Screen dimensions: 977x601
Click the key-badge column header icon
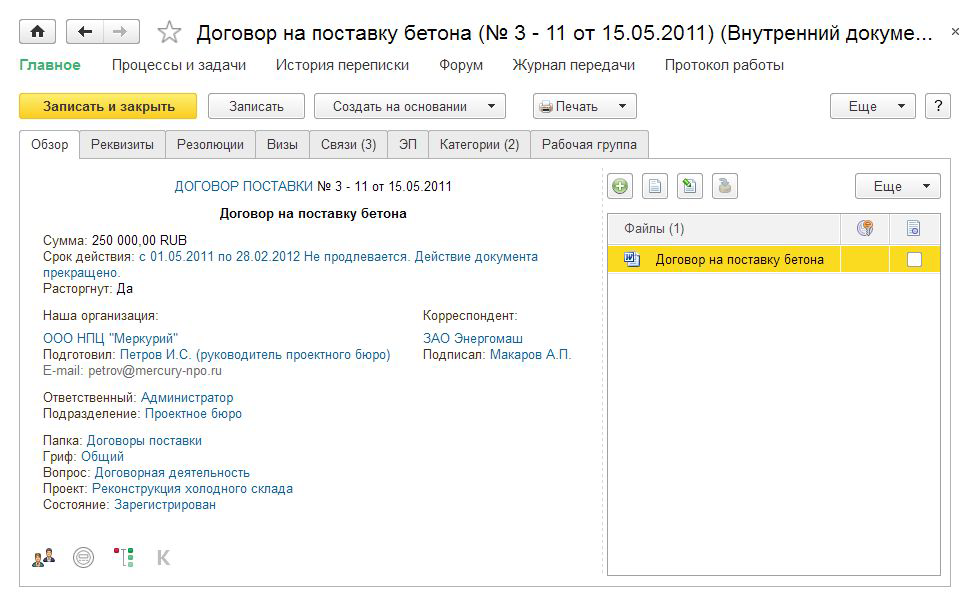pyautogui.click(x=865, y=229)
